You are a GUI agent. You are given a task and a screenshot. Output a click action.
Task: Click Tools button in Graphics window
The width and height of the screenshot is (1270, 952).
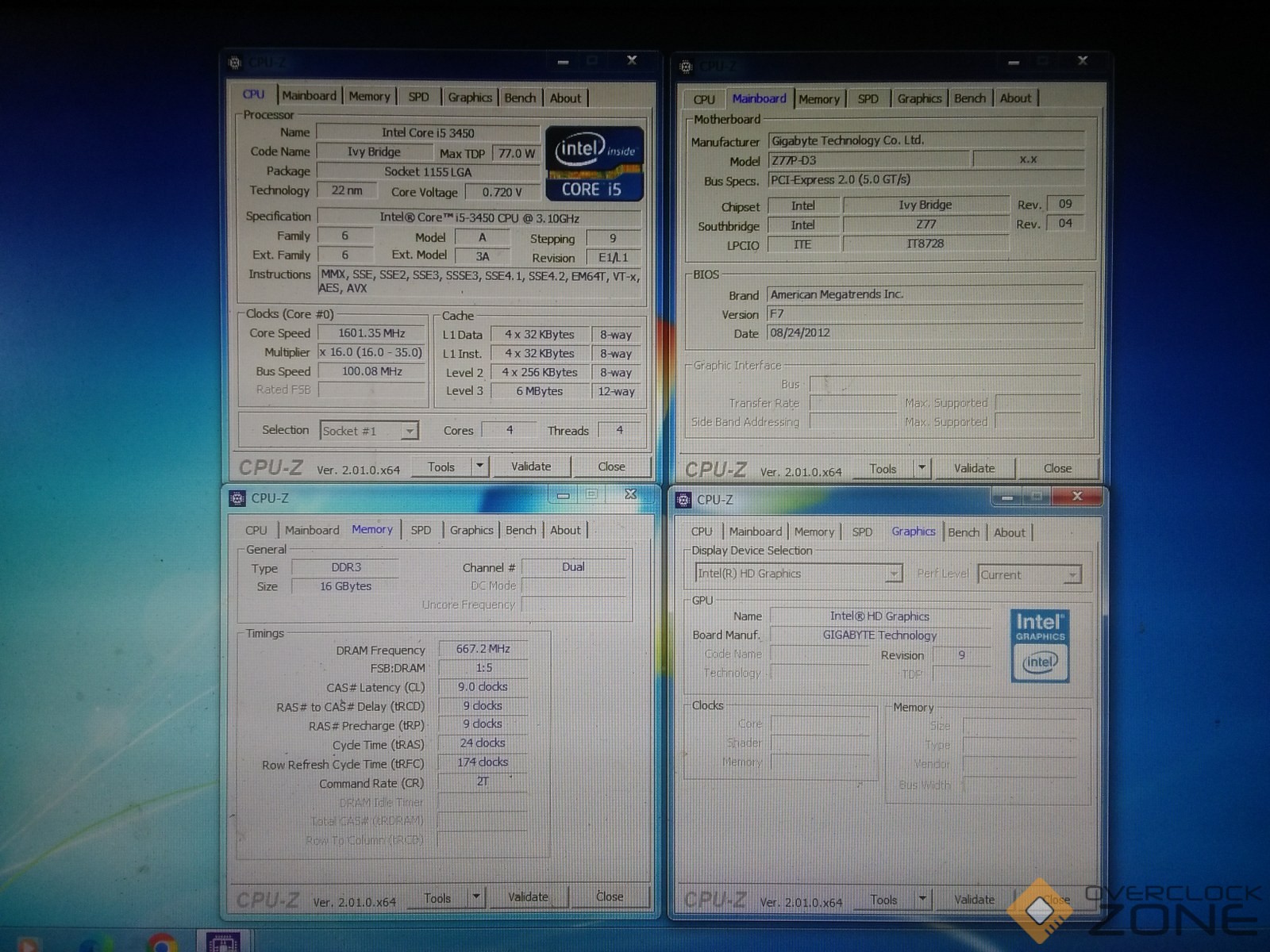pos(883,899)
